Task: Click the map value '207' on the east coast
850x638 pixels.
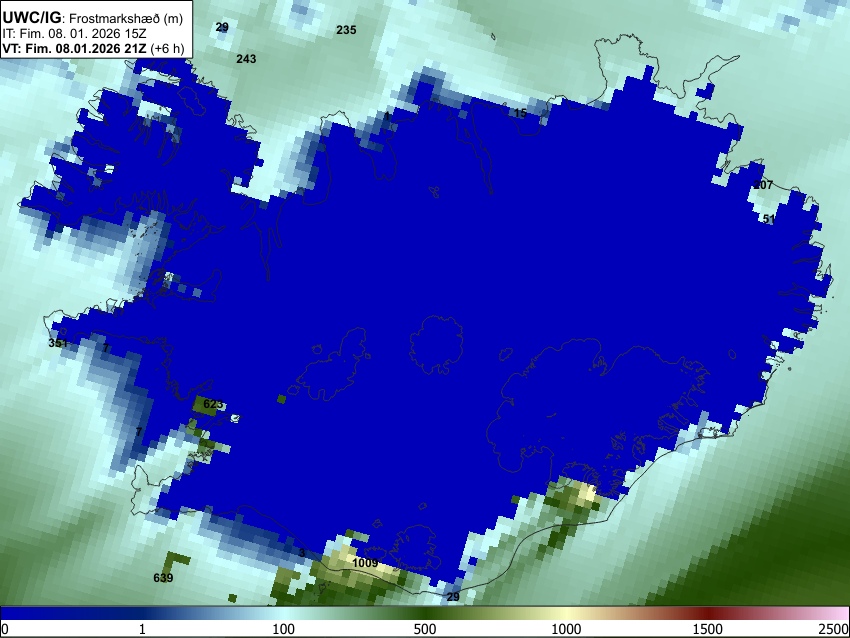Action: coord(763,185)
